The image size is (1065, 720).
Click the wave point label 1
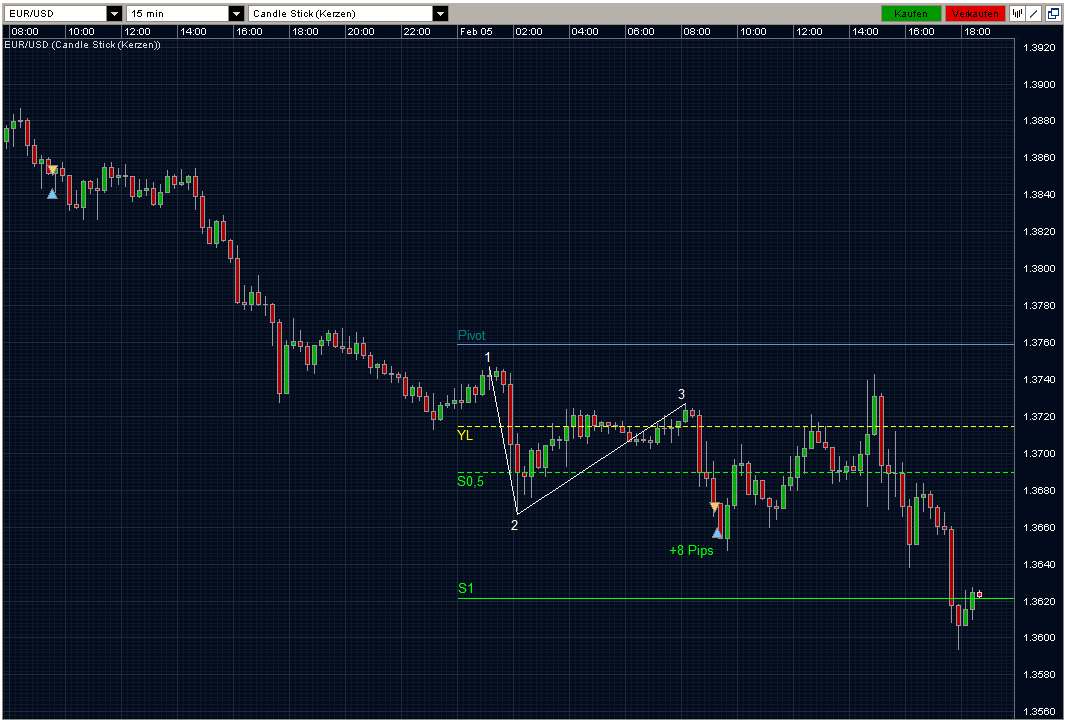tap(488, 357)
